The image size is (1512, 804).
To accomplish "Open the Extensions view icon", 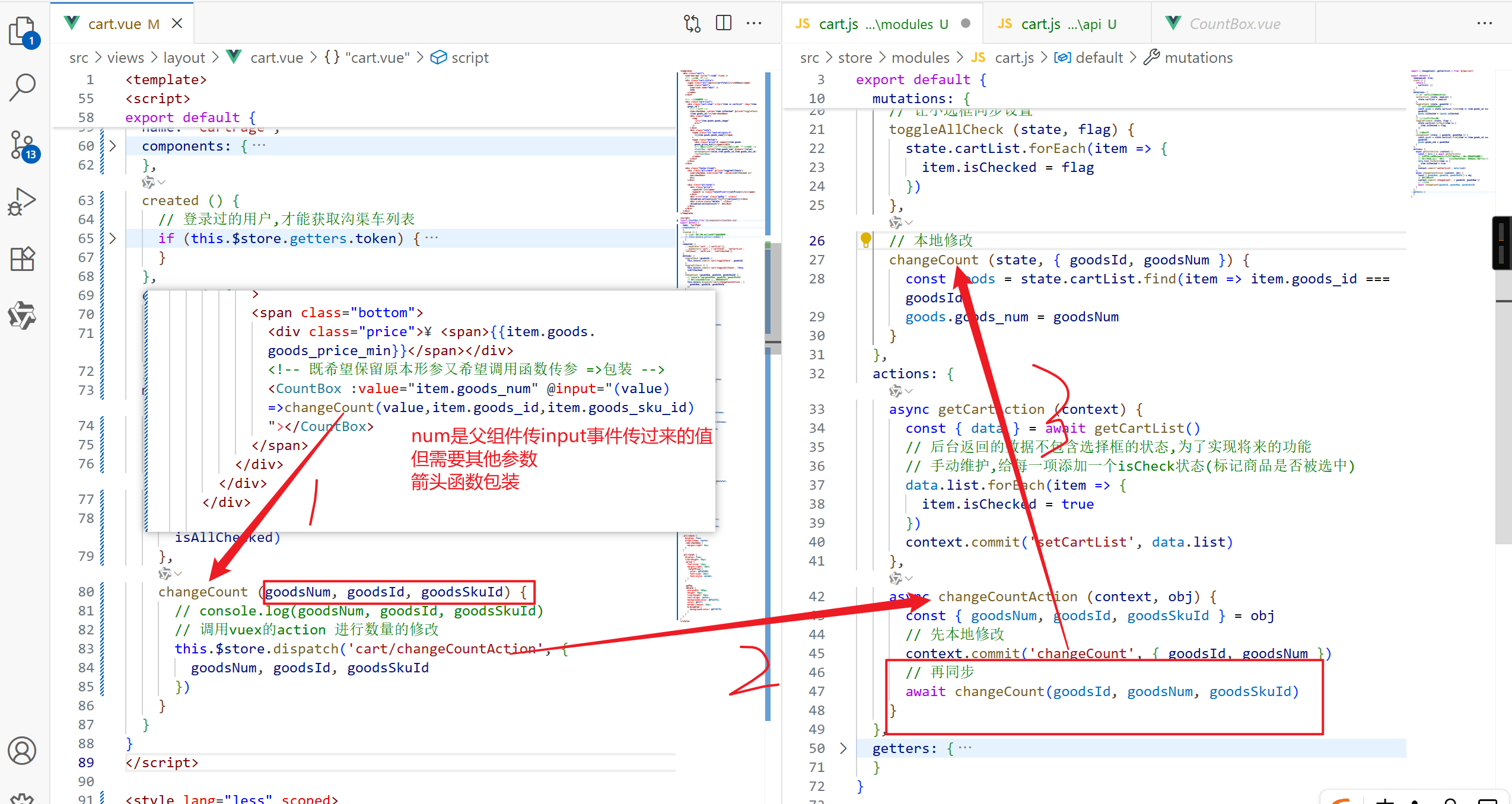I will point(23,259).
